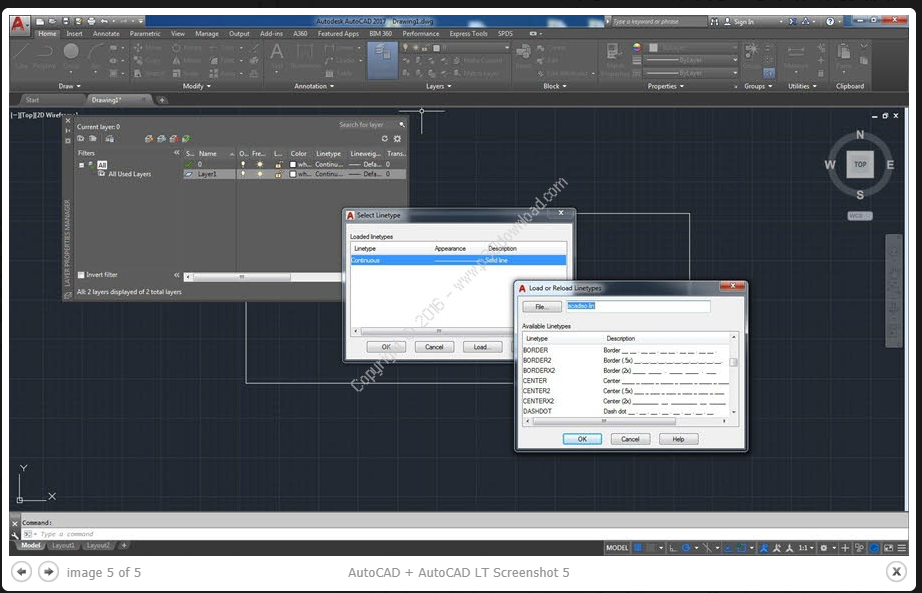Open the Manage ribbon tab
Screen dimensions: 922x593
(x=206, y=34)
